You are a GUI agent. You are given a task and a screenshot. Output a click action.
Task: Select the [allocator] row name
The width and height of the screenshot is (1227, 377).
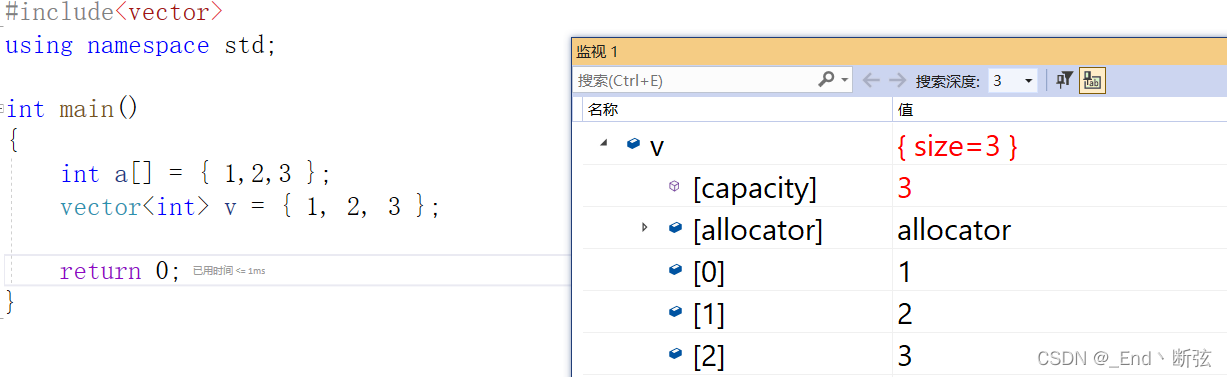(757, 230)
